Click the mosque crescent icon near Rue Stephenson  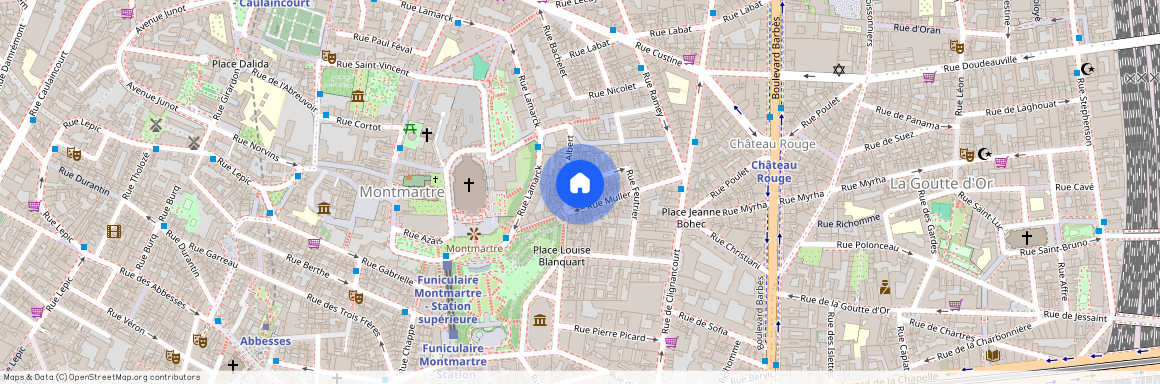point(1087,69)
